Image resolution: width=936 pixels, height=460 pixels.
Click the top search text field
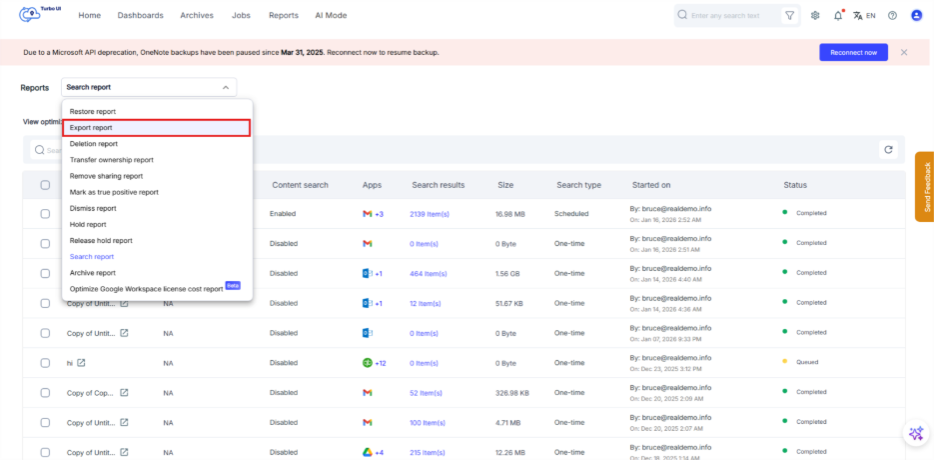tap(732, 16)
